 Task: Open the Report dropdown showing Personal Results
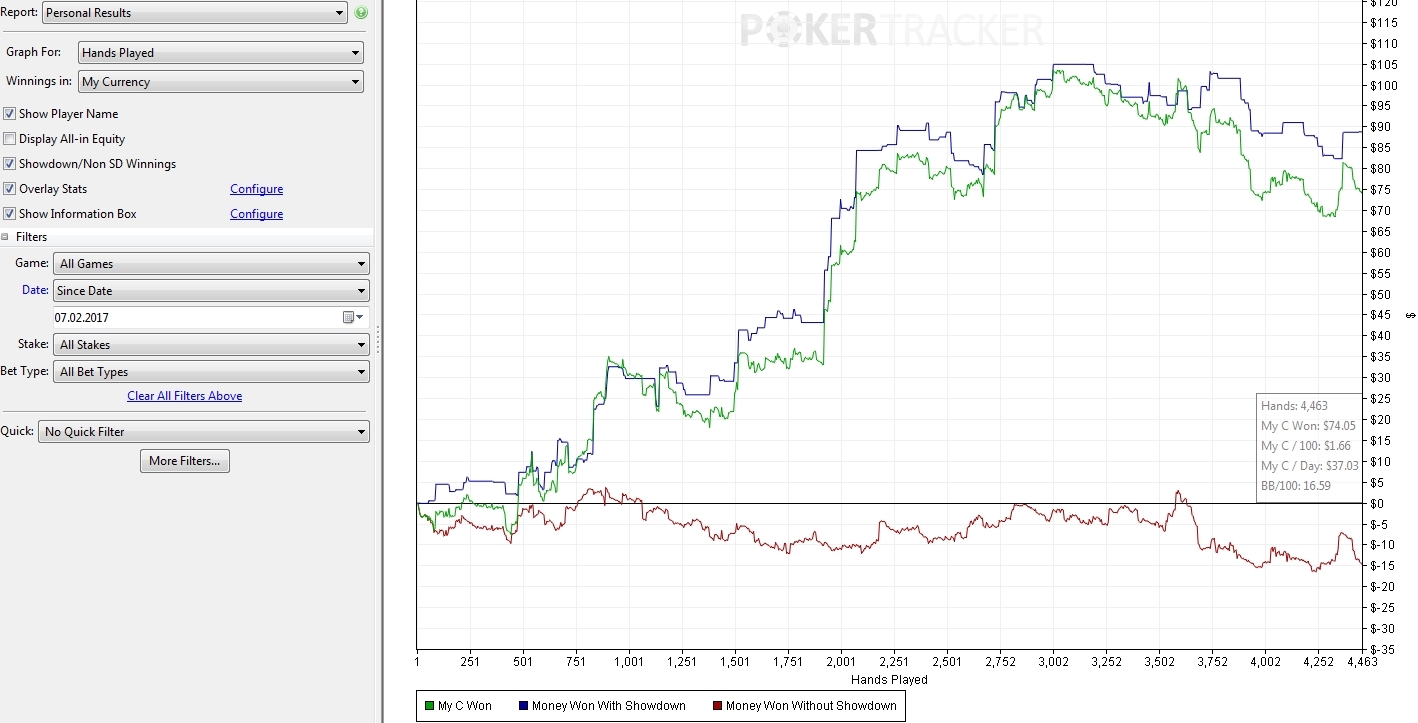click(x=195, y=13)
